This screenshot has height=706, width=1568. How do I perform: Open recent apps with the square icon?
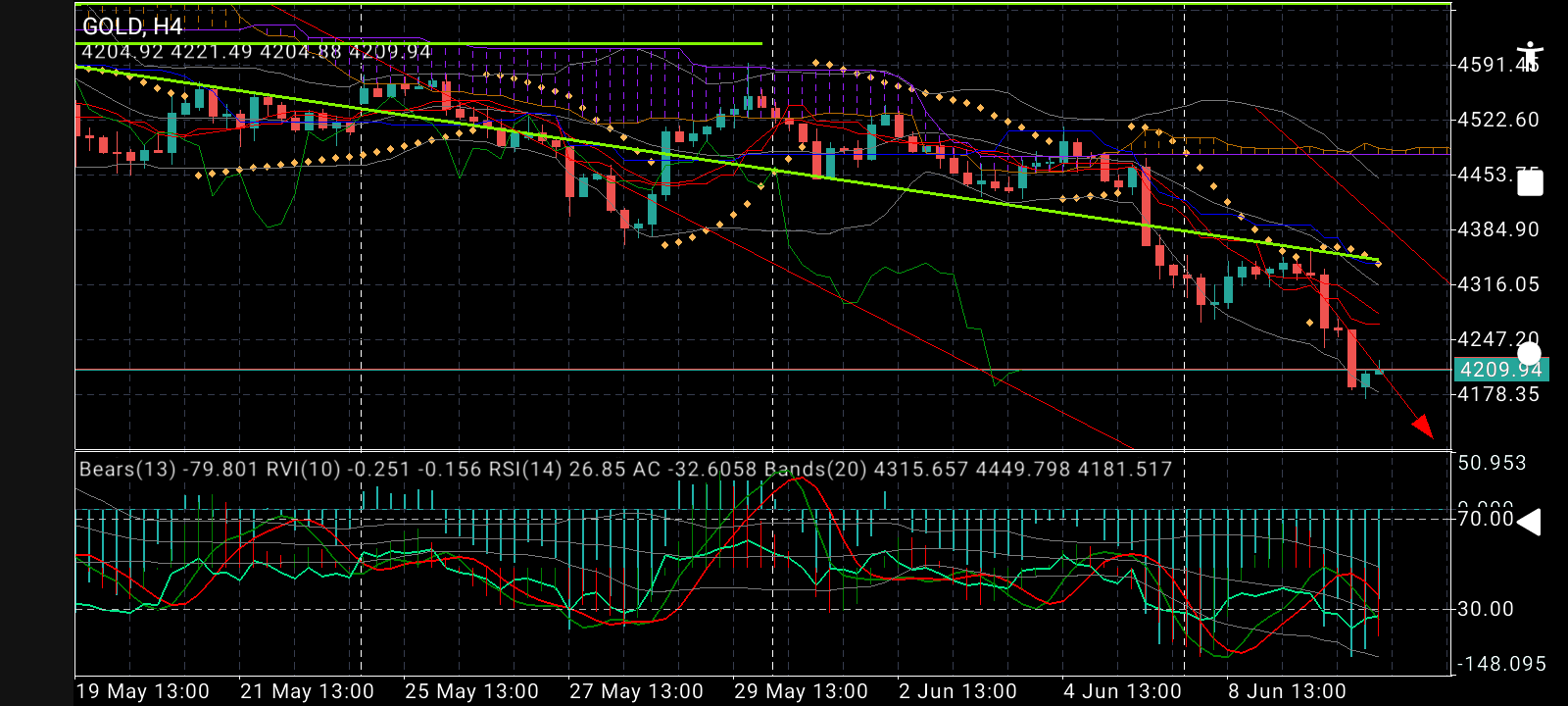(x=1530, y=182)
